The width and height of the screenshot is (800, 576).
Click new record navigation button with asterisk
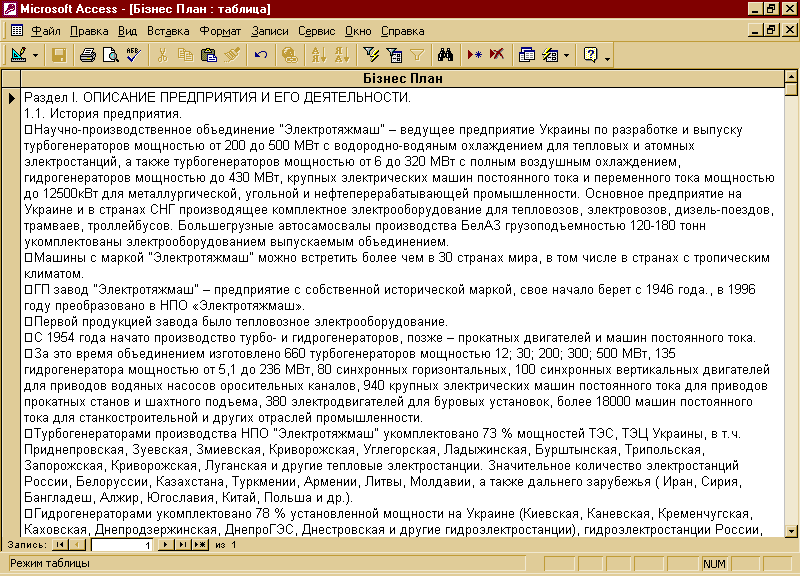[x=200, y=545]
